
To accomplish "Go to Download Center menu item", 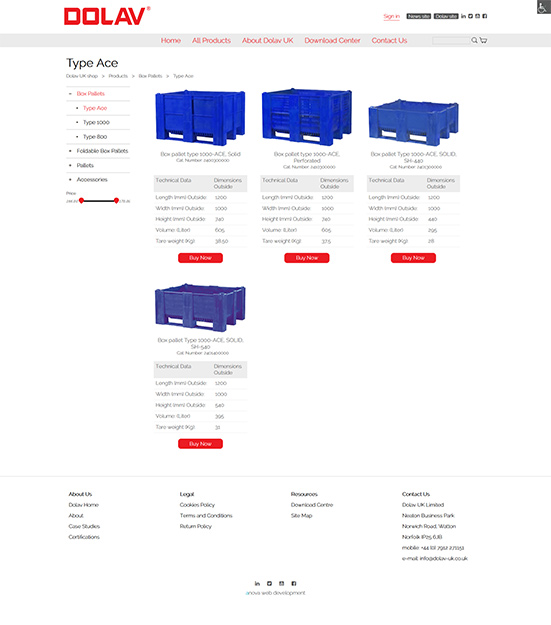I will coord(333,41).
